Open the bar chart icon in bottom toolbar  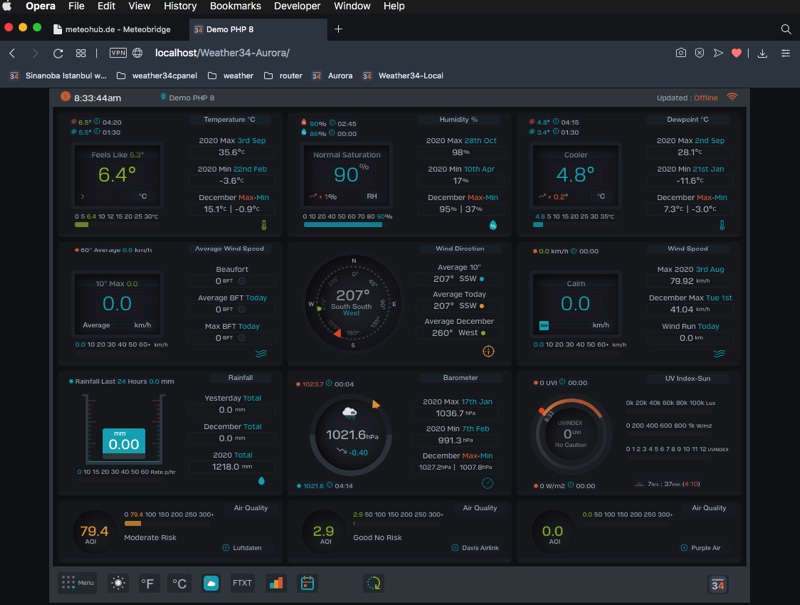pos(276,583)
